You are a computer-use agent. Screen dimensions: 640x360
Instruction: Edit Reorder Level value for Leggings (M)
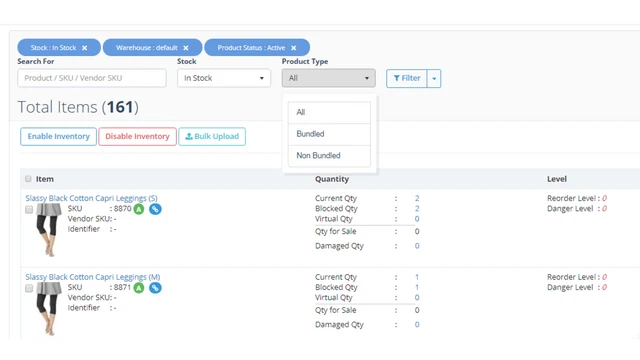point(604,277)
